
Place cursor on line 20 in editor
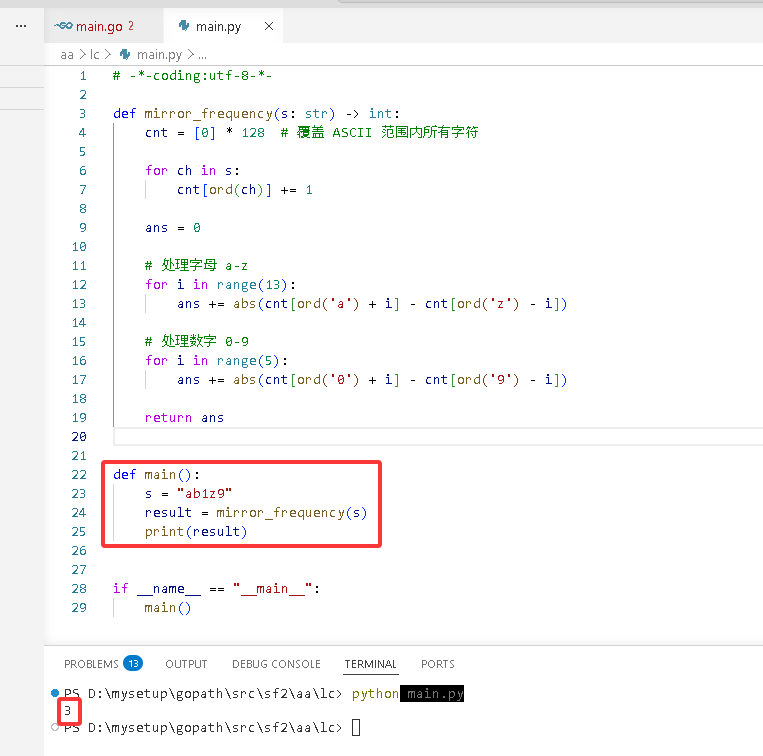(438, 436)
